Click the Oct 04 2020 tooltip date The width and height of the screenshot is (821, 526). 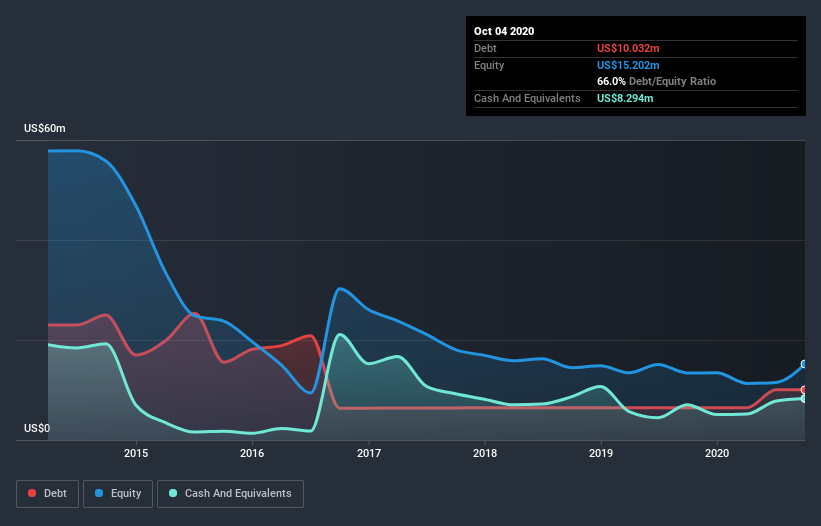pyautogui.click(x=504, y=31)
